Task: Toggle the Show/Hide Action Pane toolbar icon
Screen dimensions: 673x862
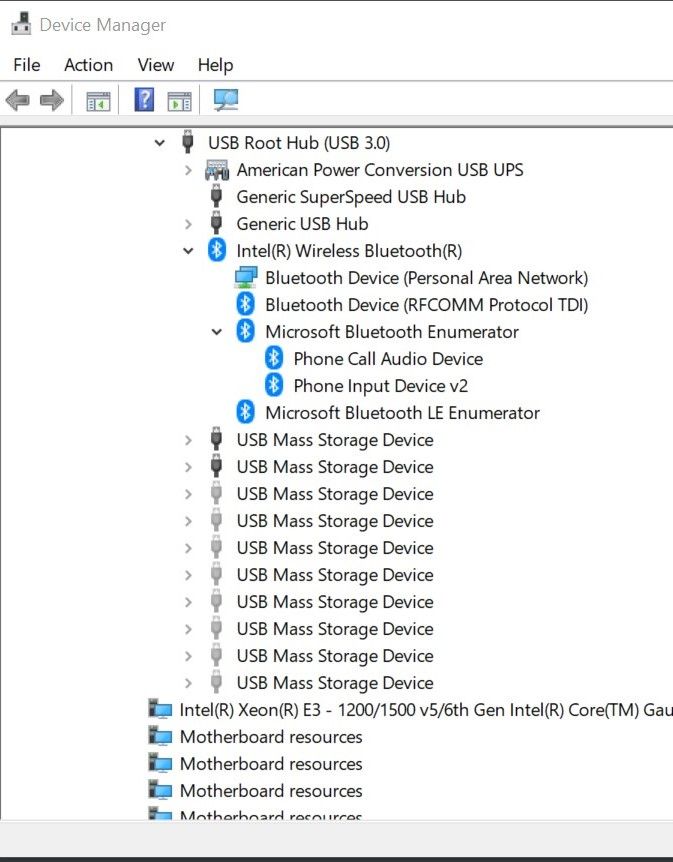Action: 179,101
